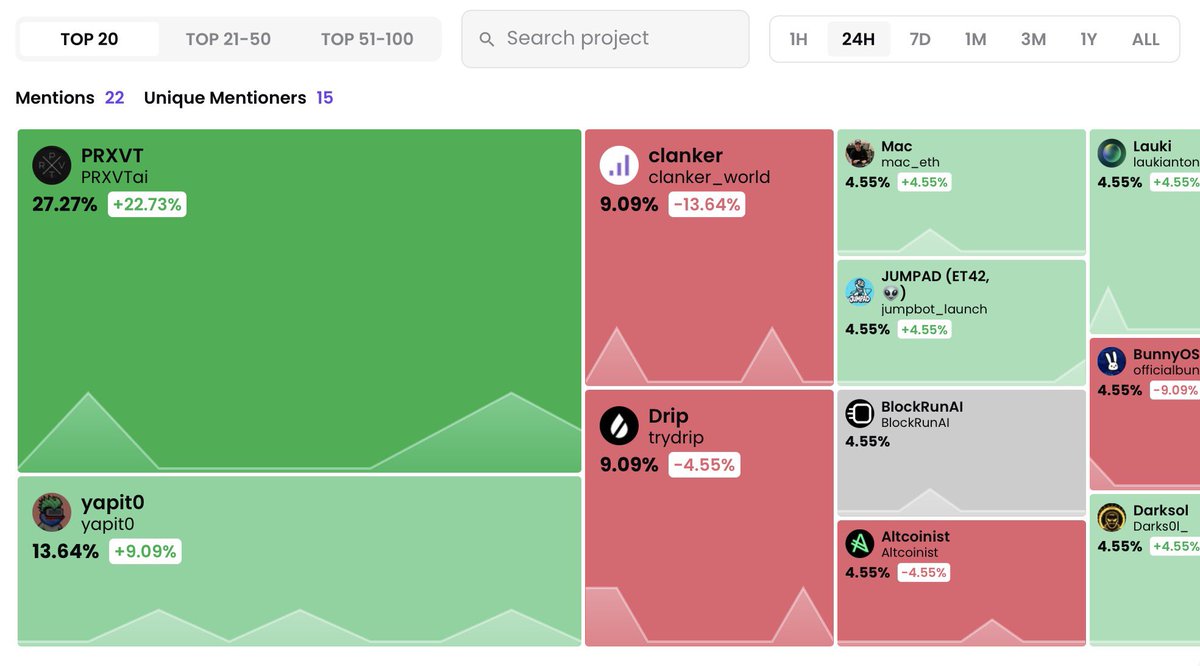Select the 24H time range

tap(858, 39)
